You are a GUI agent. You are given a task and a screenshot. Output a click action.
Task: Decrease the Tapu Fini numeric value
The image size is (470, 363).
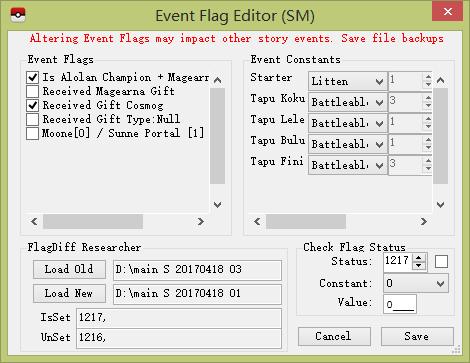pyautogui.click(x=428, y=169)
